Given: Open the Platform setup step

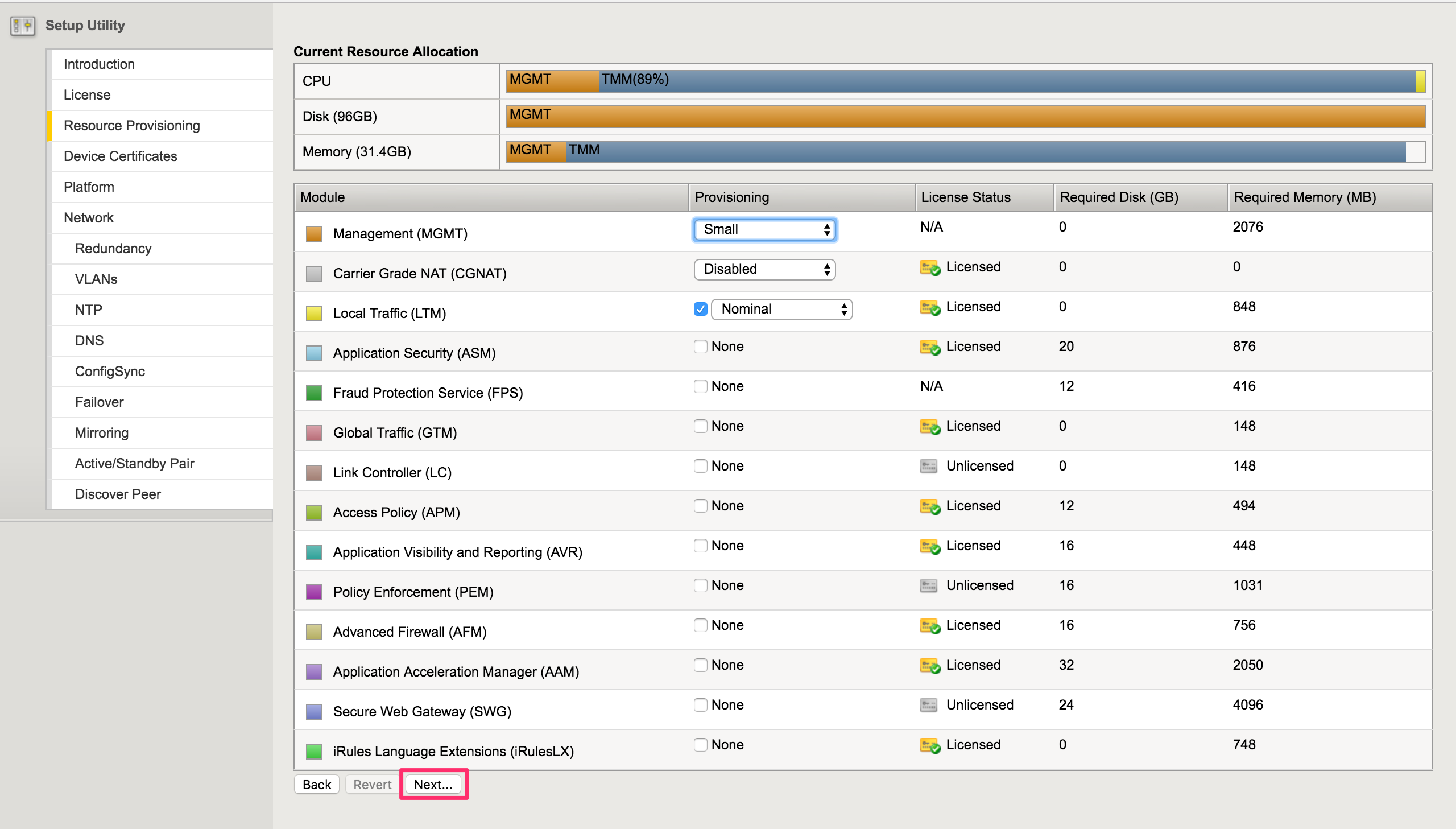Looking at the screenshot, I should (x=162, y=187).
